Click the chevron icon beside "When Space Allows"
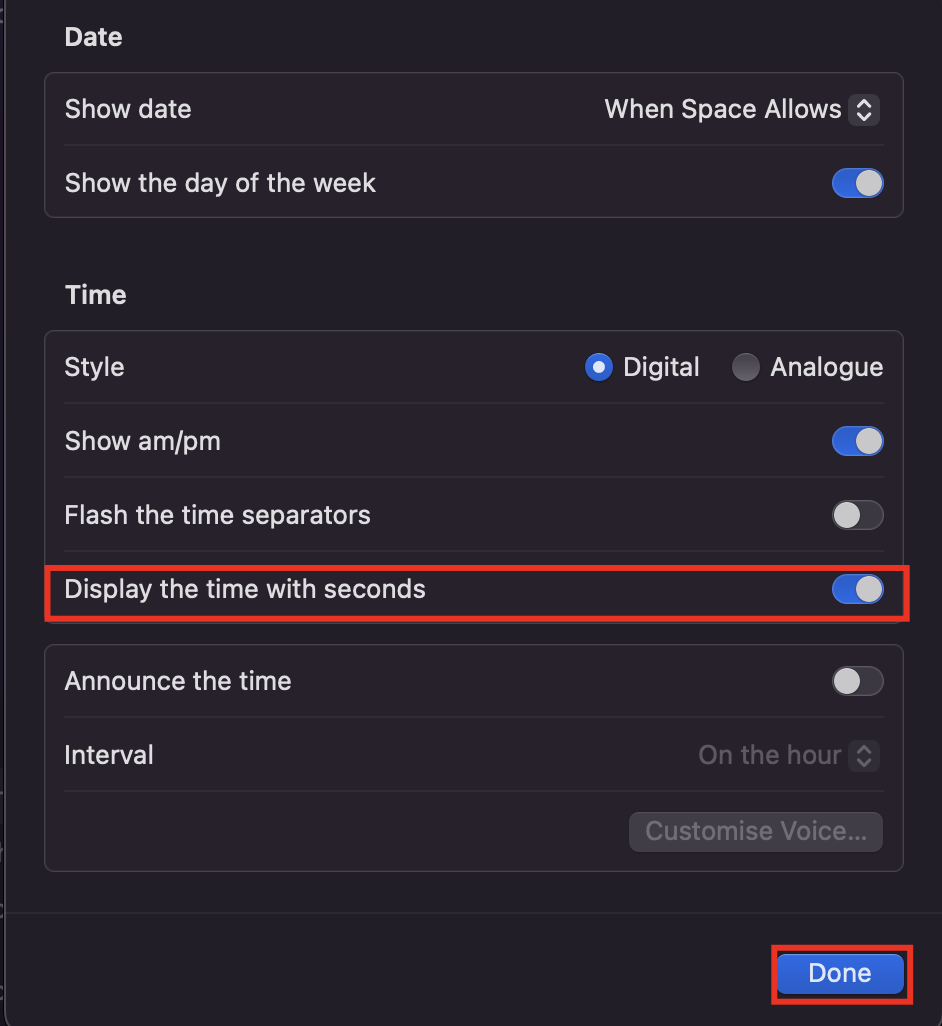Screen dimensions: 942x1026 pyautogui.click(x=863, y=110)
